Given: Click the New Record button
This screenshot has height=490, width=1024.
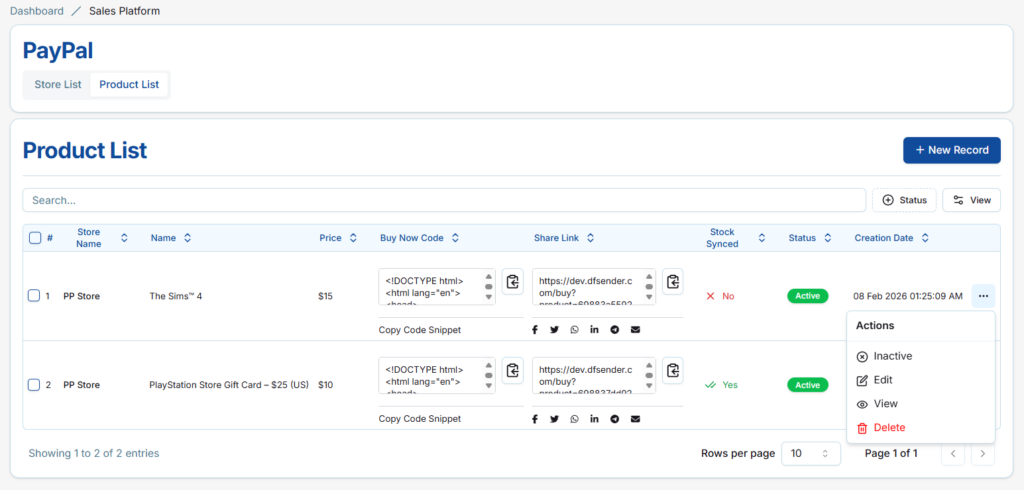Looking at the screenshot, I should click(x=951, y=150).
